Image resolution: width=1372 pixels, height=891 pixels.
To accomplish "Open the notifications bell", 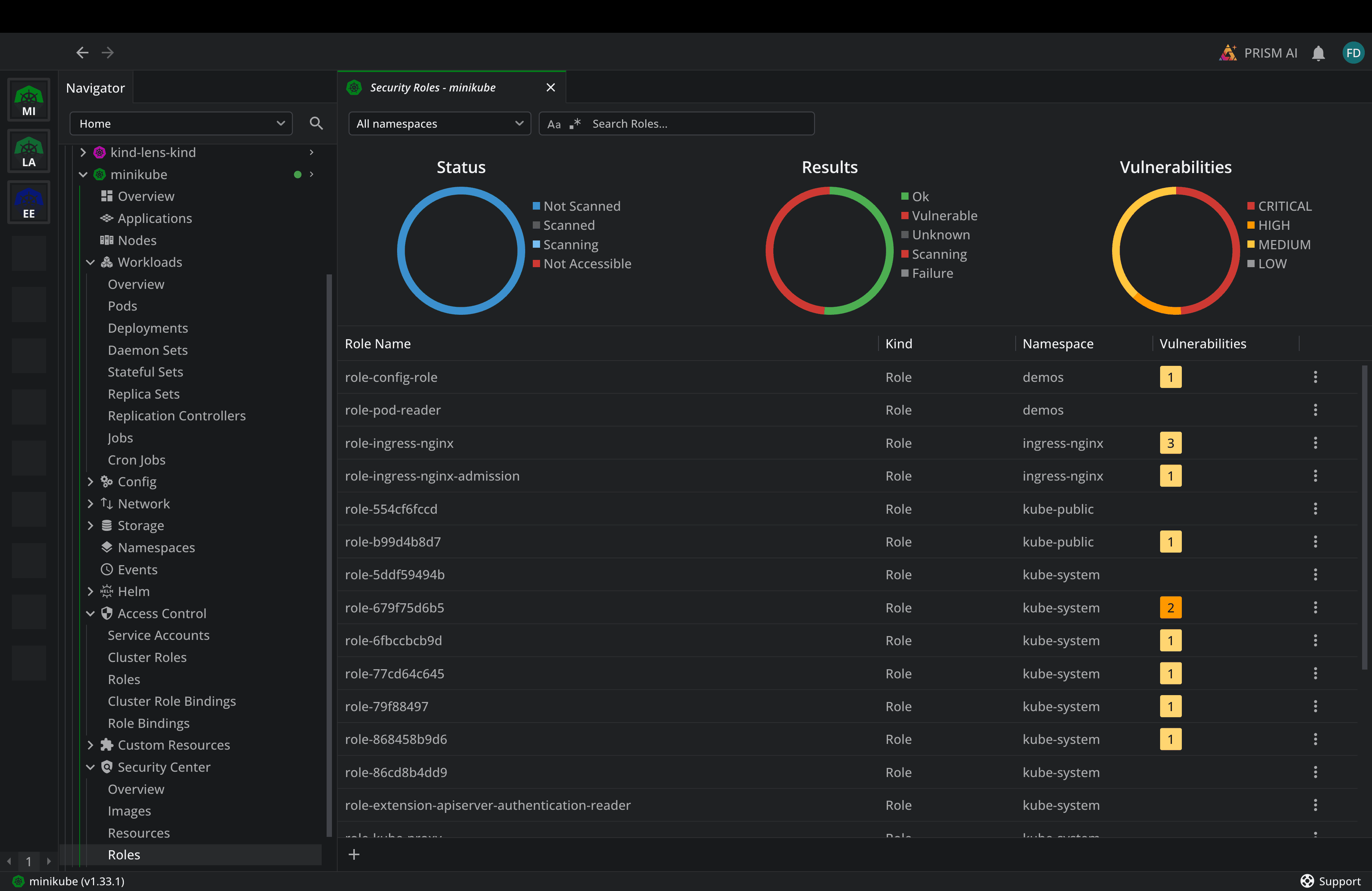I will (1318, 53).
